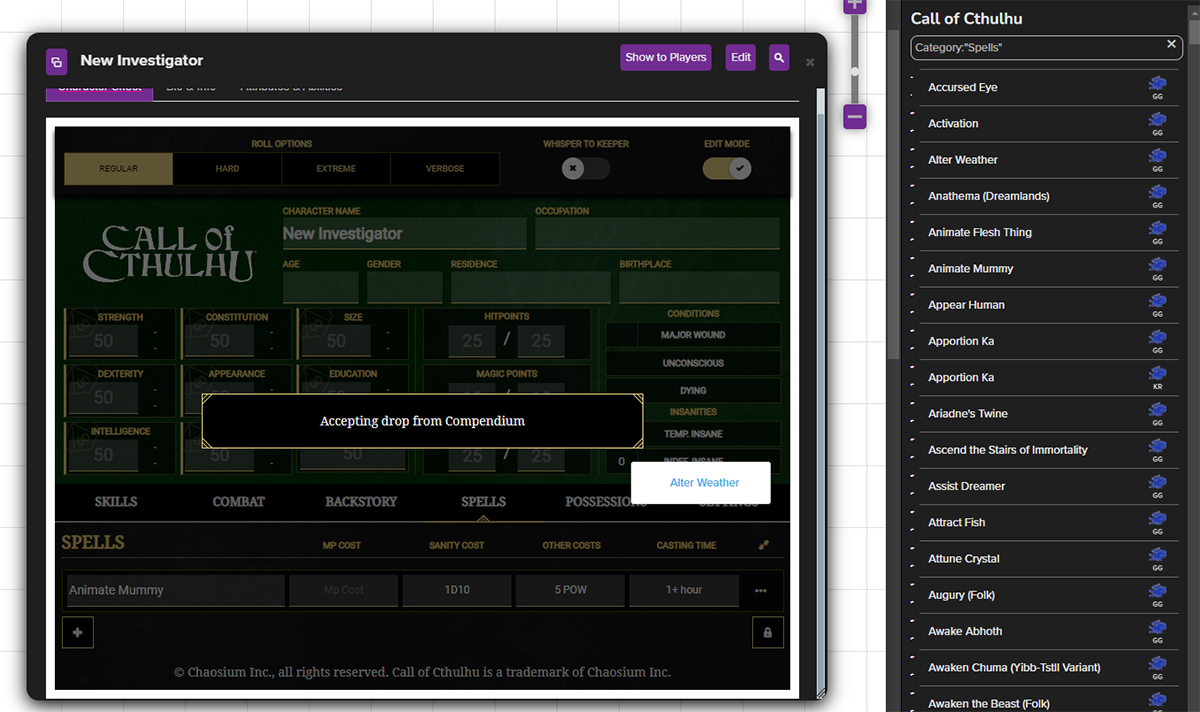The image size is (1200, 712).
Task: Click the canvas zoom slider handle
Action: coord(854,72)
